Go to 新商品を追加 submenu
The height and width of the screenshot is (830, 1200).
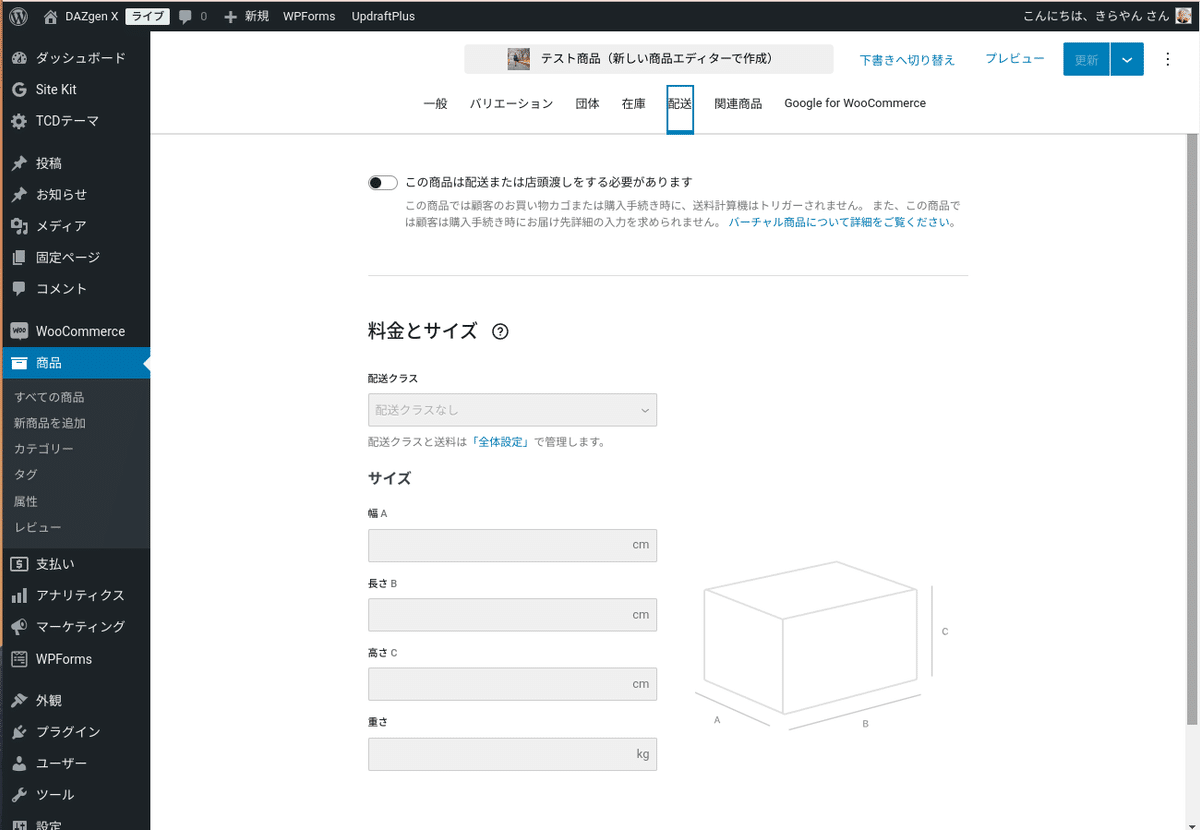(49, 423)
